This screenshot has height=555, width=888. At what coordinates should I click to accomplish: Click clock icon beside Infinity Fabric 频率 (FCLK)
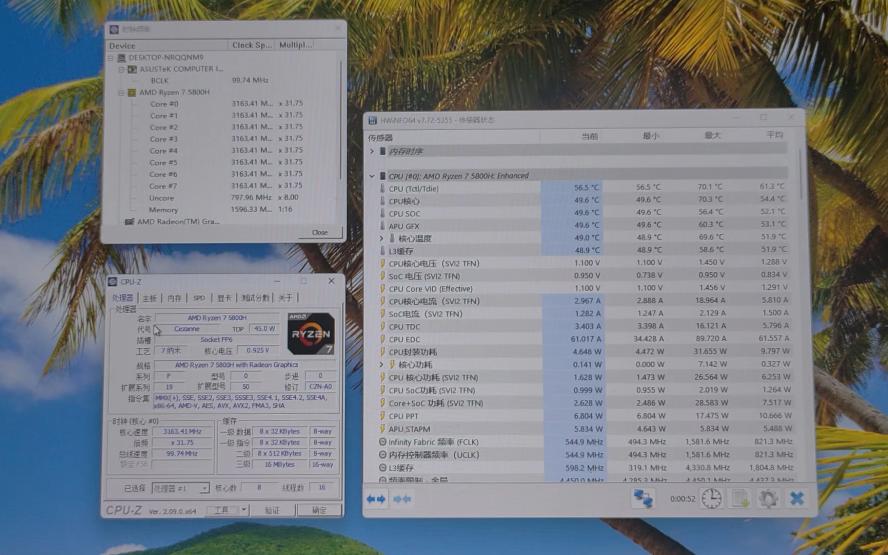click(383, 442)
